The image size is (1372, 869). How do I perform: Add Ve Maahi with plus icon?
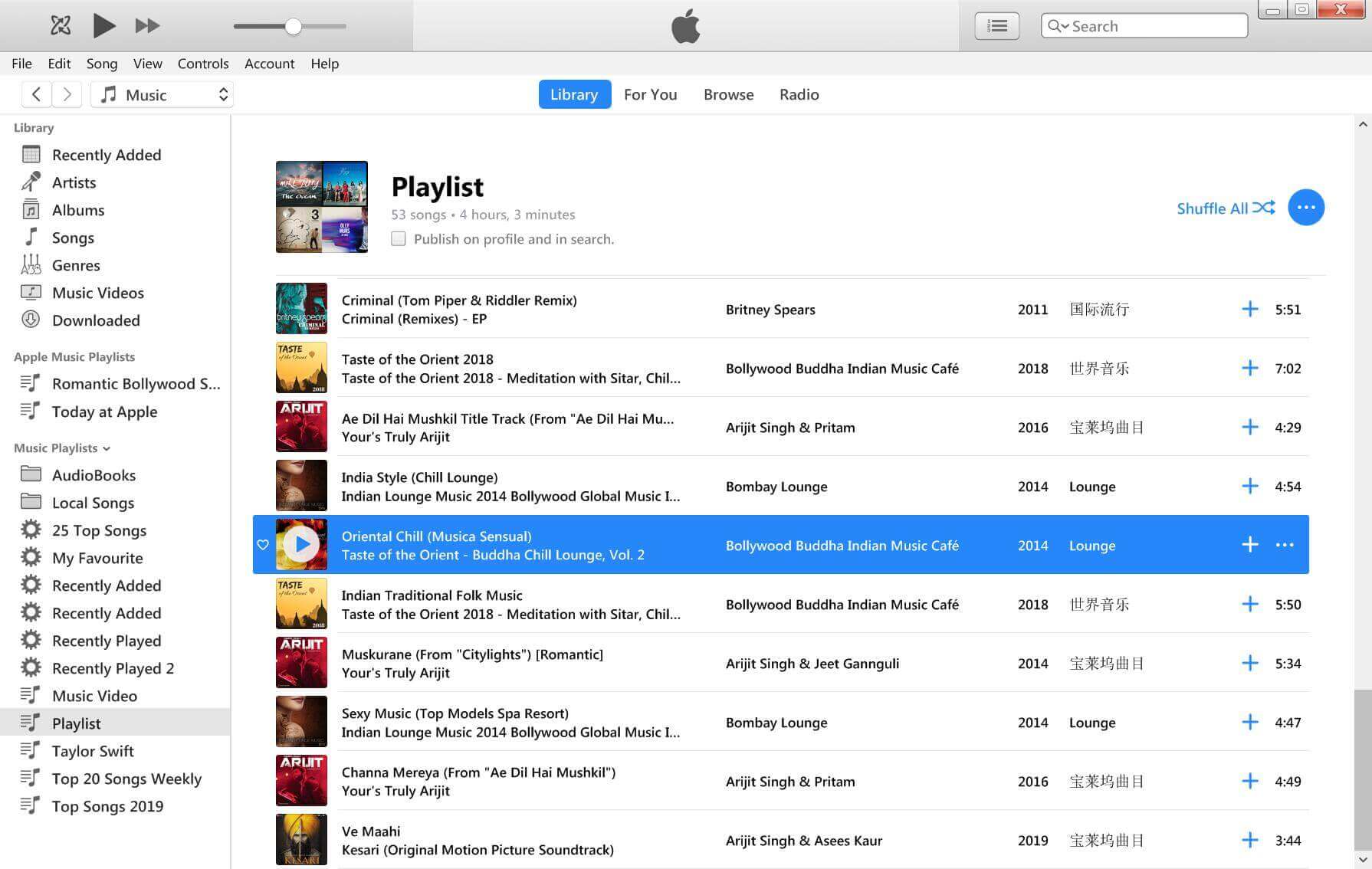coord(1249,840)
